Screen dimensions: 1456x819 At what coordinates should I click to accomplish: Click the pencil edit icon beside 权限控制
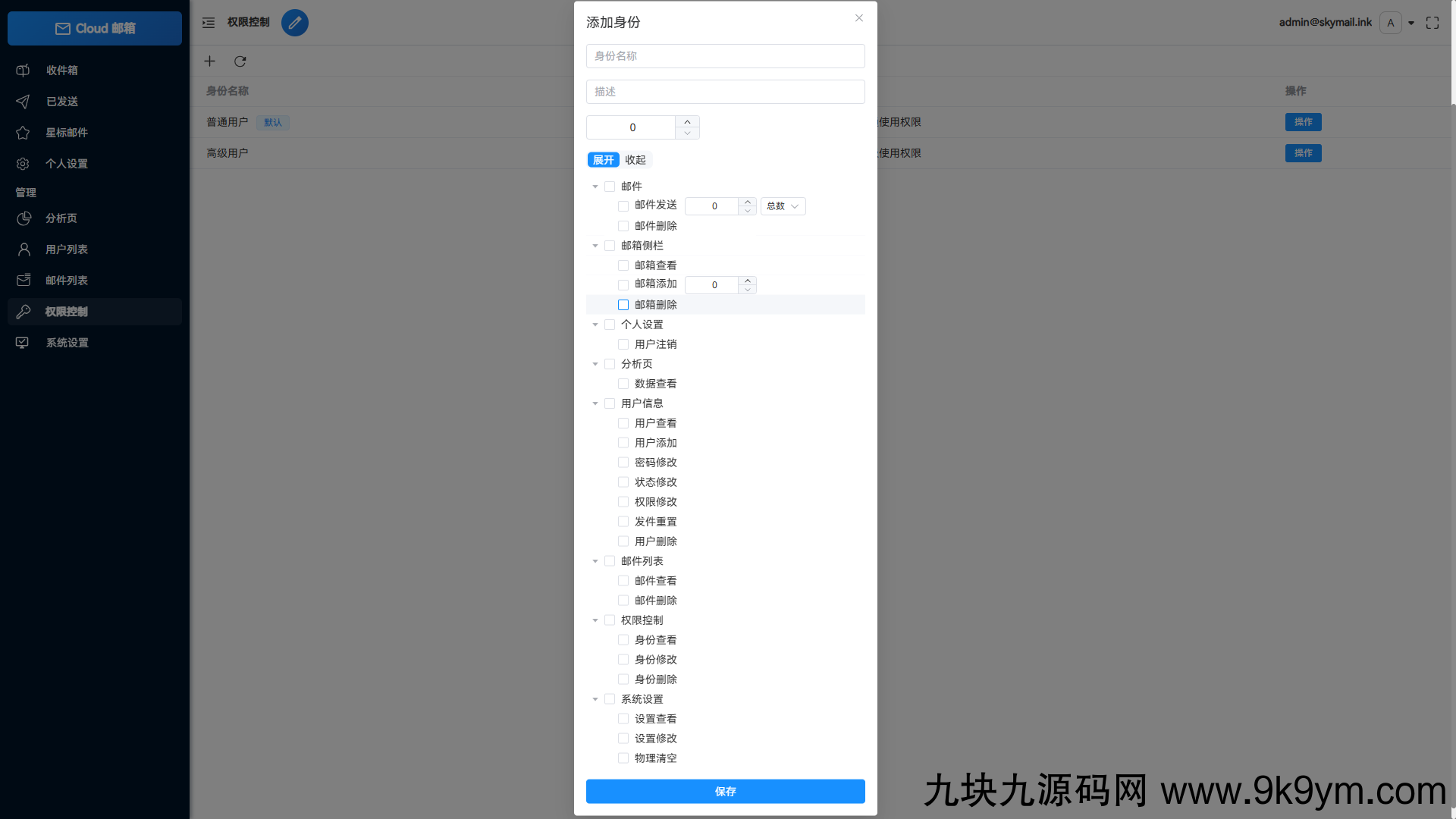295,23
